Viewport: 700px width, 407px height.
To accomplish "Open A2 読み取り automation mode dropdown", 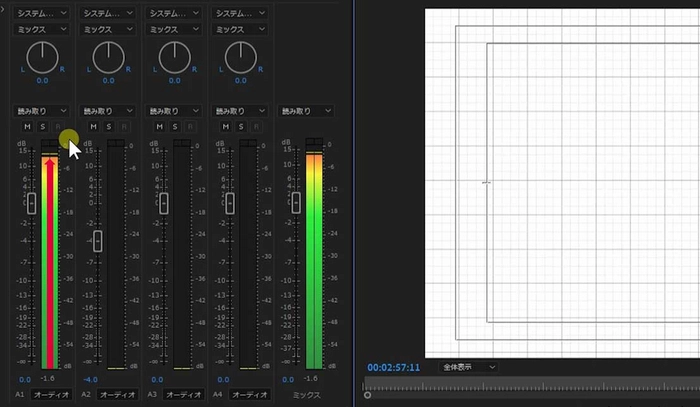I will (x=108, y=111).
